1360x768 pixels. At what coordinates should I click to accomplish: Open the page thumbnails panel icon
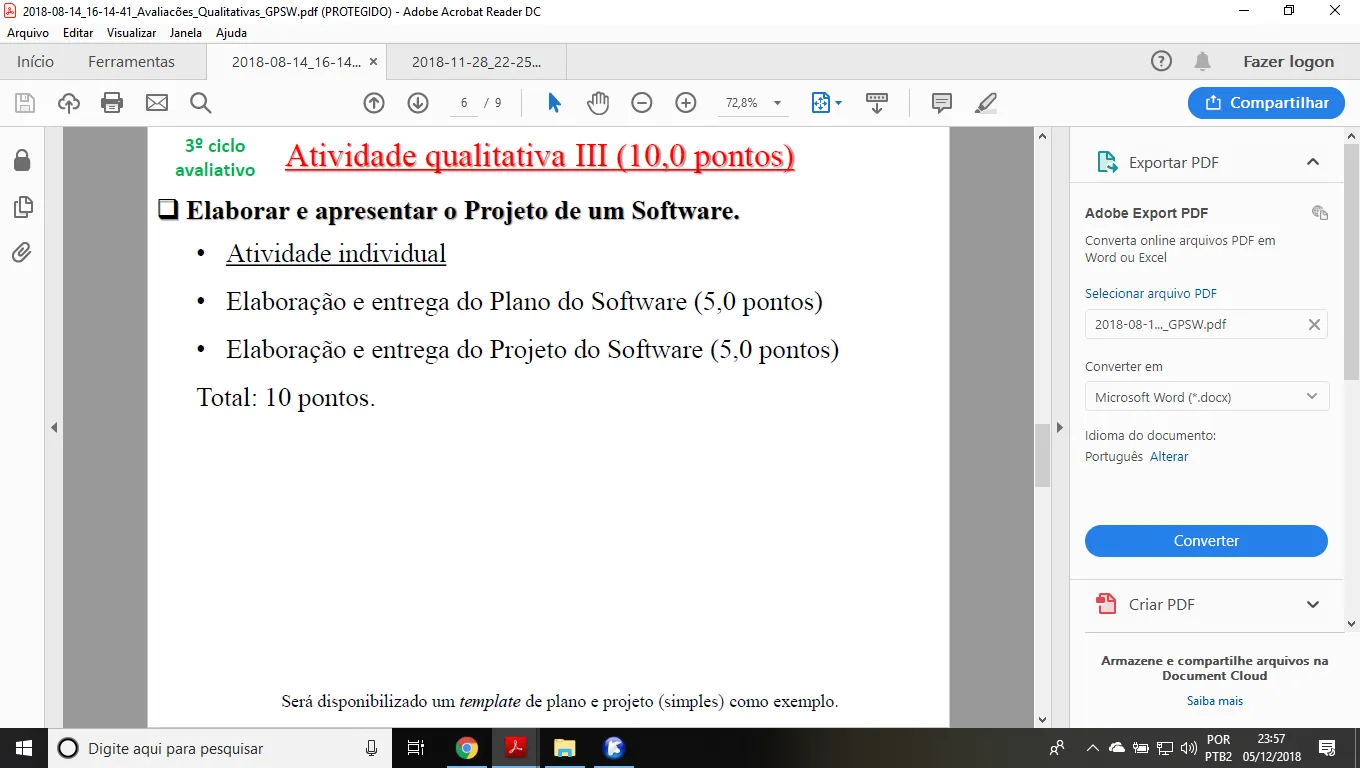click(x=22, y=207)
